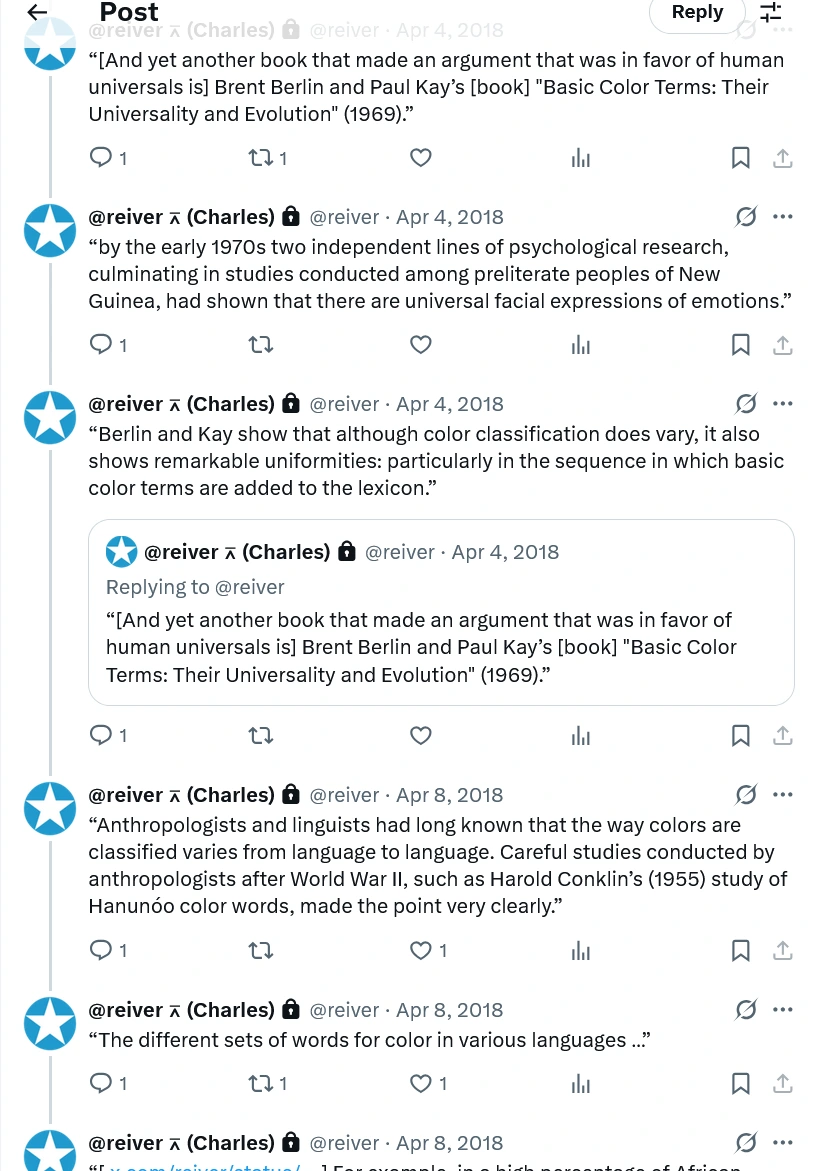This screenshot has height=1171, width=816.
Task: Open the Apr 8, 2018 timestamp on the Hanunóo post
Action: 450,795
